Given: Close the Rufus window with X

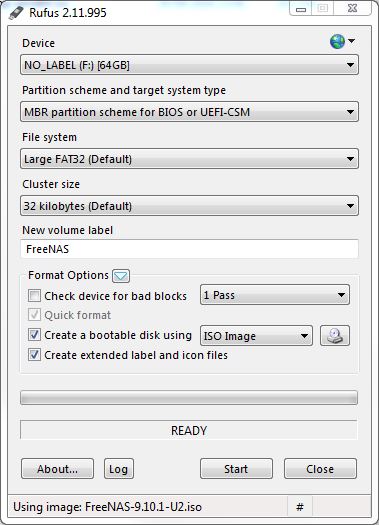Looking at the screenshot, I should 352,9.
